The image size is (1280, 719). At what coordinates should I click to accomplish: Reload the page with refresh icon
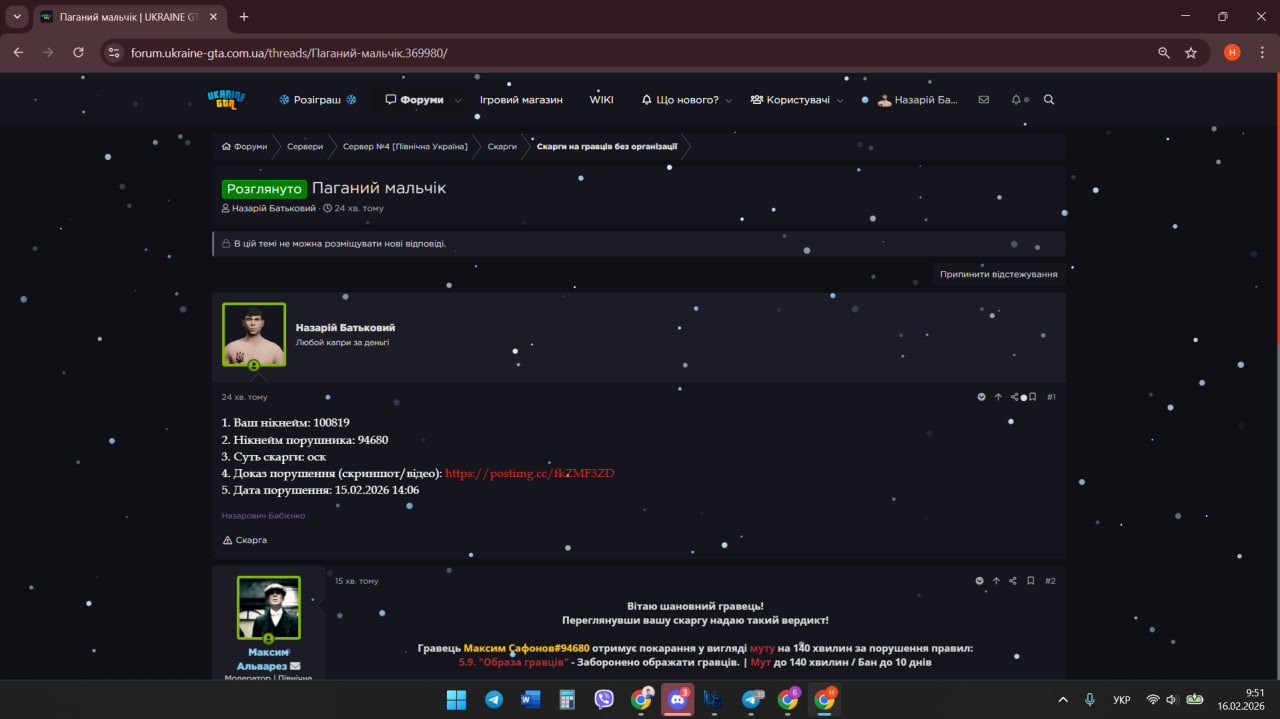[78, 52]
